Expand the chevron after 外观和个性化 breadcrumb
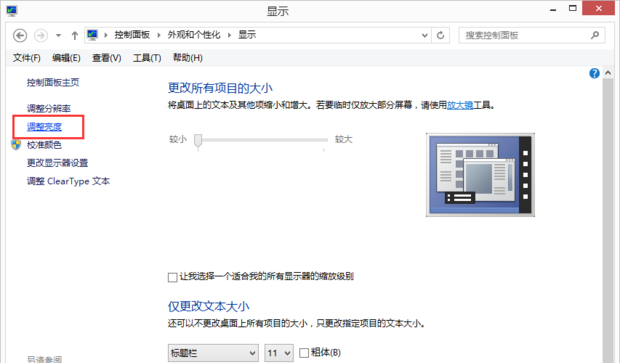 (229, 35)
